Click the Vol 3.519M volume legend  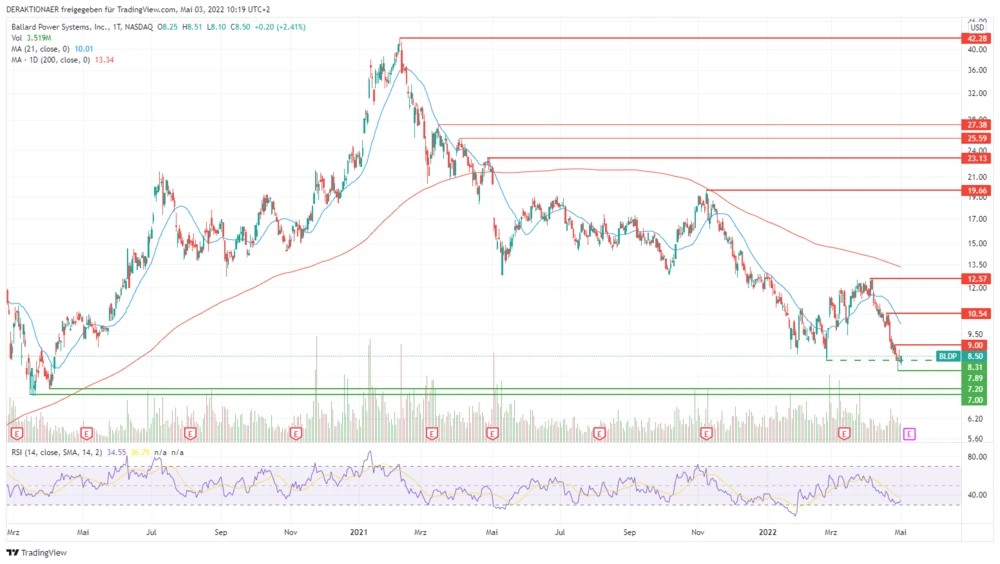35,39
